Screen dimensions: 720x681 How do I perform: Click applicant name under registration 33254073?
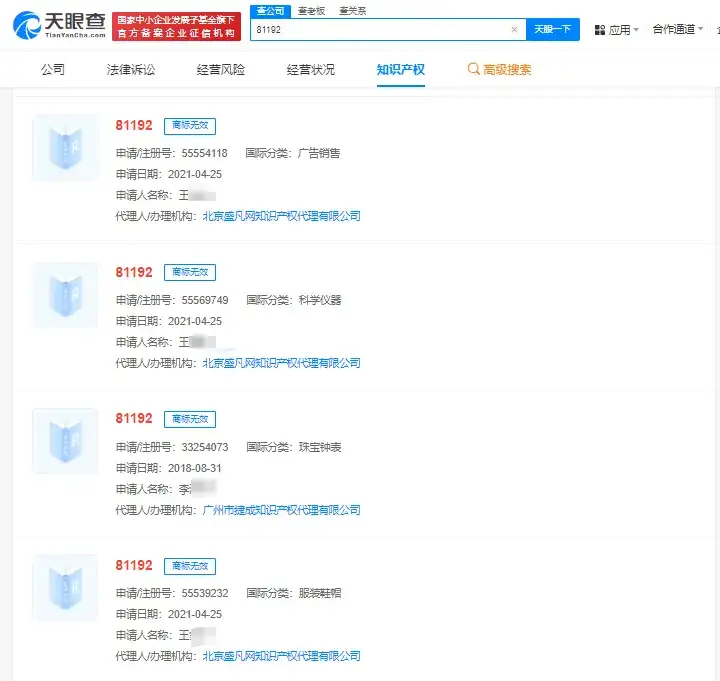pos(197,489)
